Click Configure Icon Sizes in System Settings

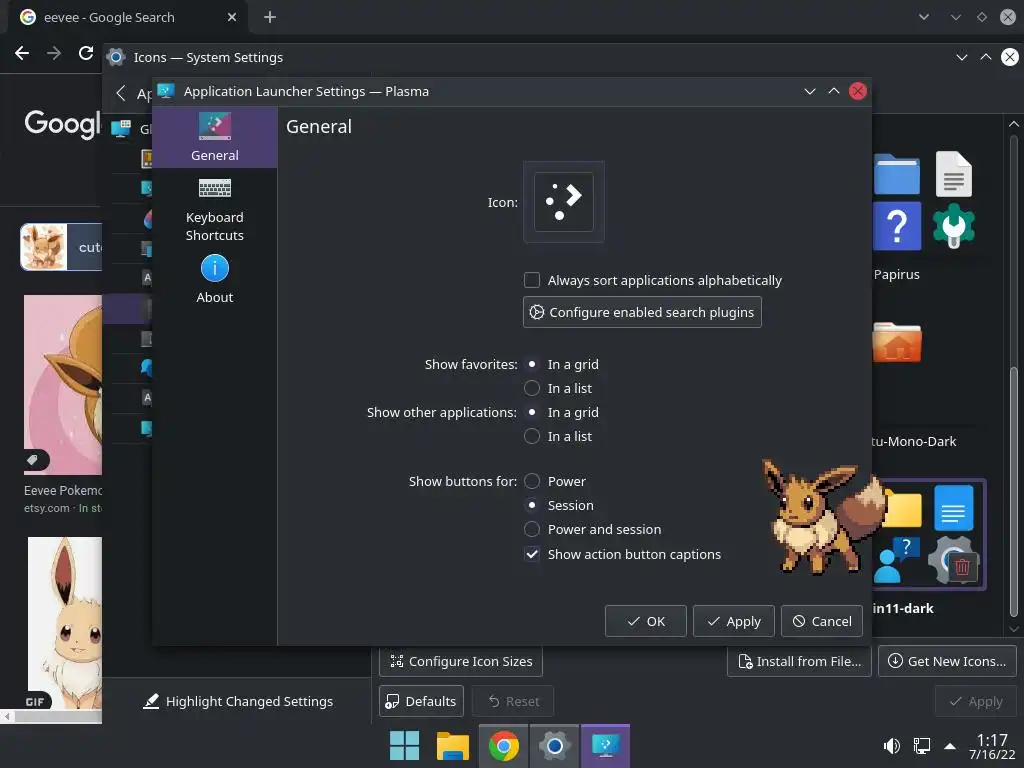pos(461,662)
